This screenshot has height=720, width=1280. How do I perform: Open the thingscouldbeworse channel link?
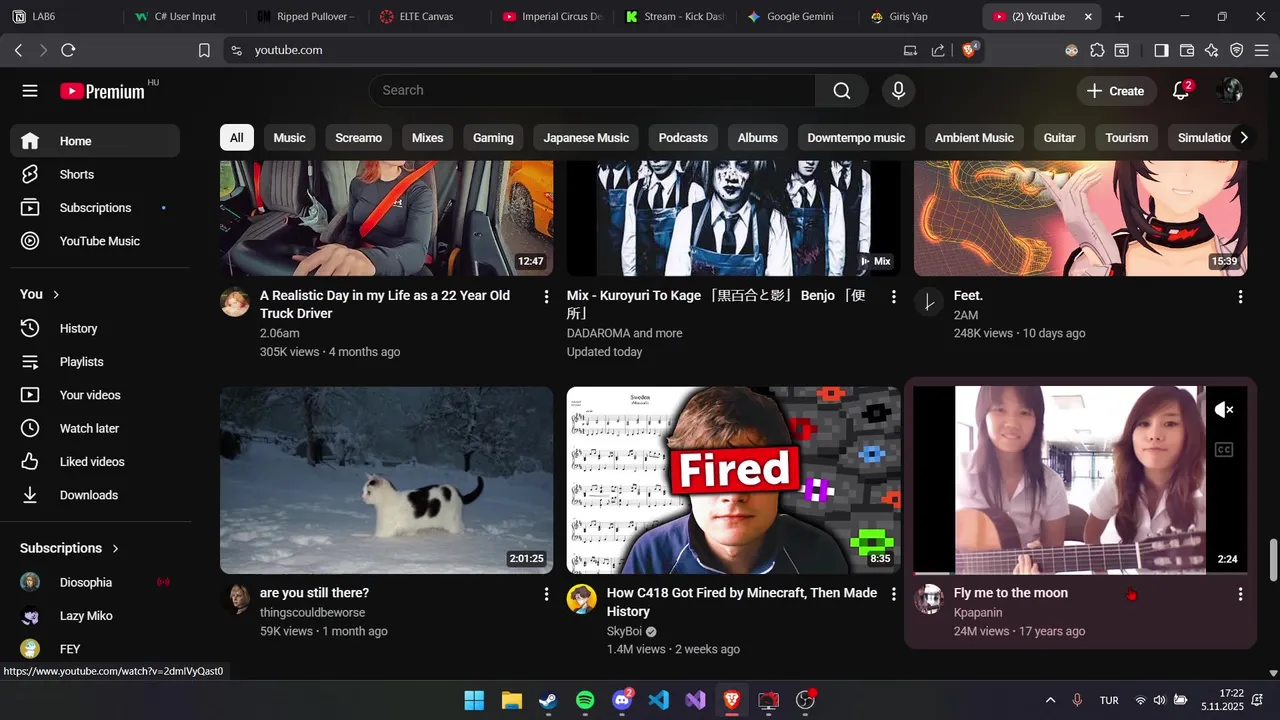point(312,612)
